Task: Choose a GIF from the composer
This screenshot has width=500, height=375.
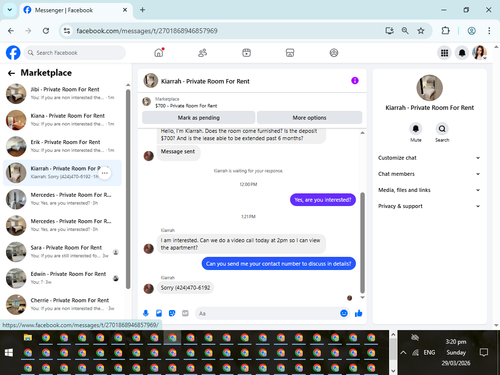Action: pyautogui.click(x=185, y=313)
